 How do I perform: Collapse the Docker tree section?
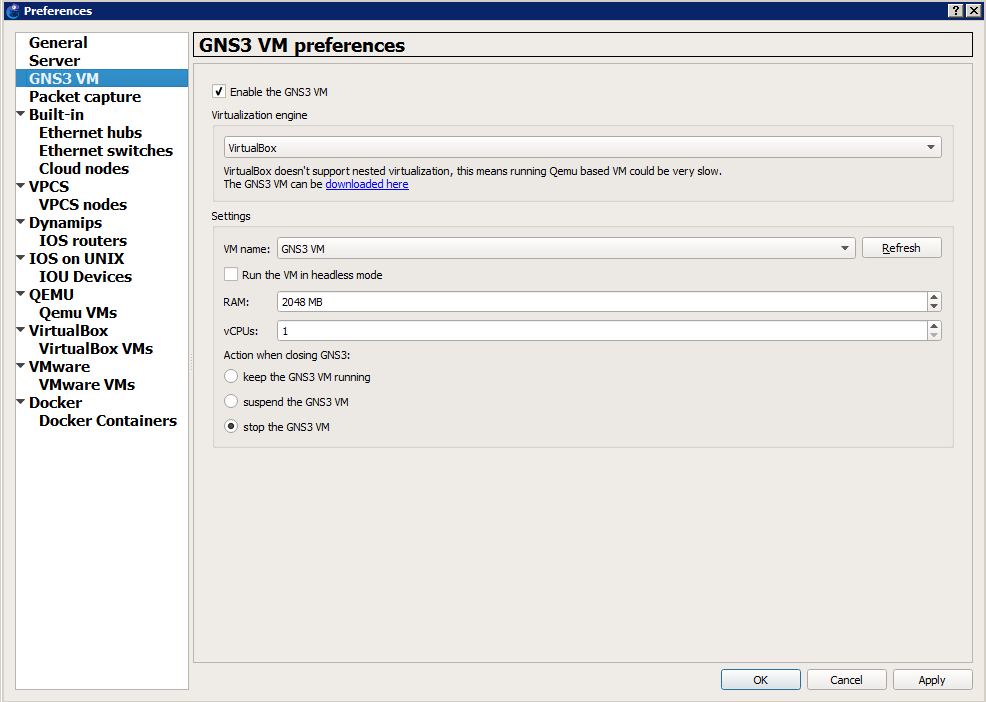(x=21, y=401)
